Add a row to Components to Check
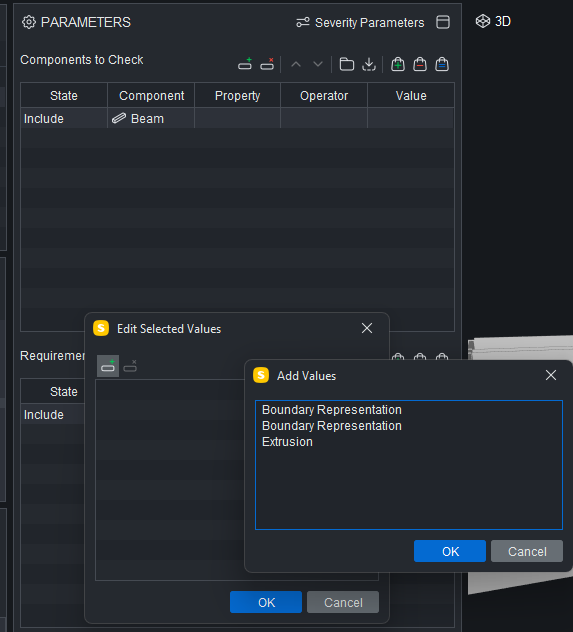Image resolution: width=573 pixels, height=632 pixels. [x=245, y=64]
